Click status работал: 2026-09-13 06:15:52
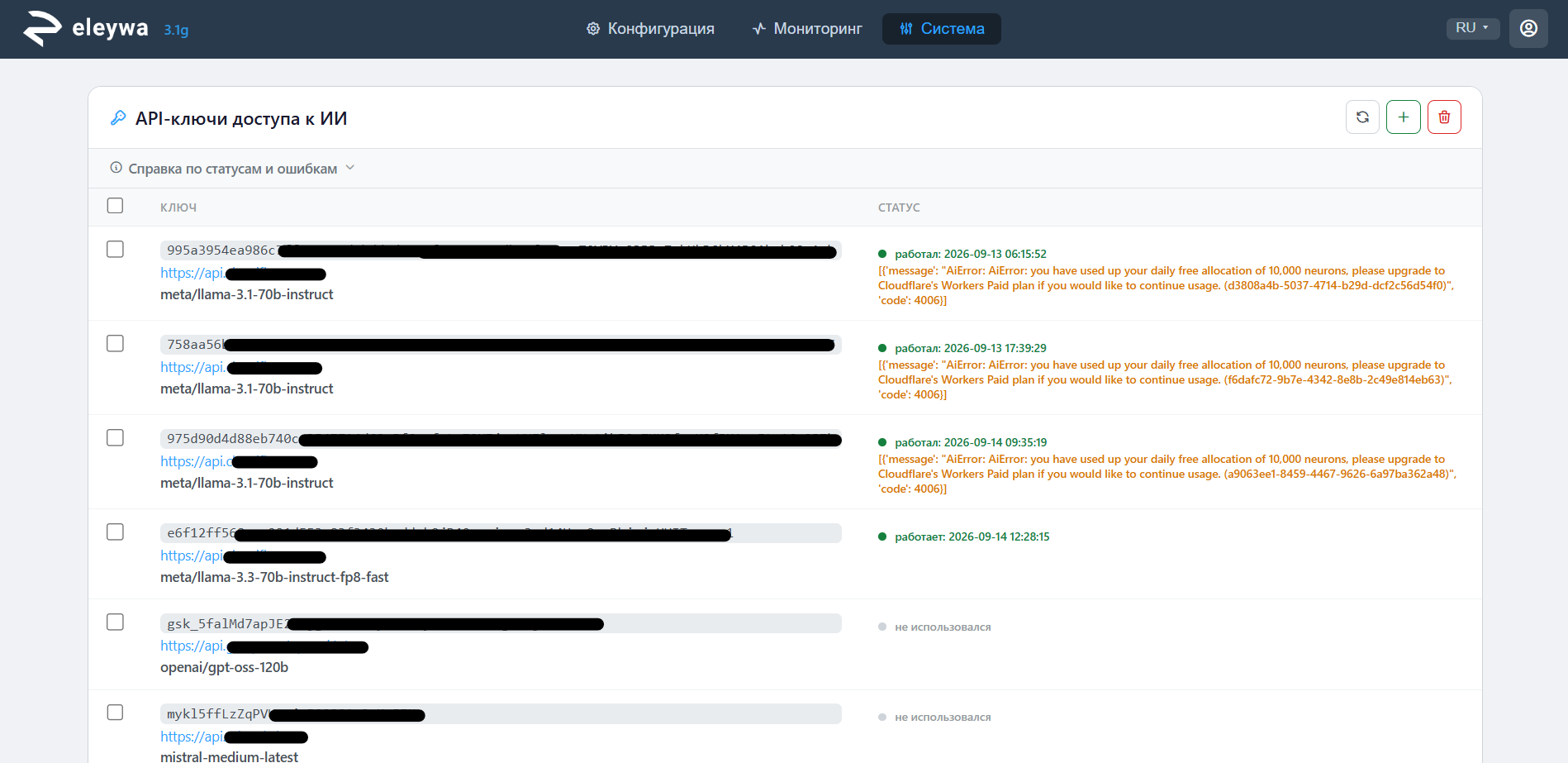This screenshot has height=763, width=1568. click(971, 254)
